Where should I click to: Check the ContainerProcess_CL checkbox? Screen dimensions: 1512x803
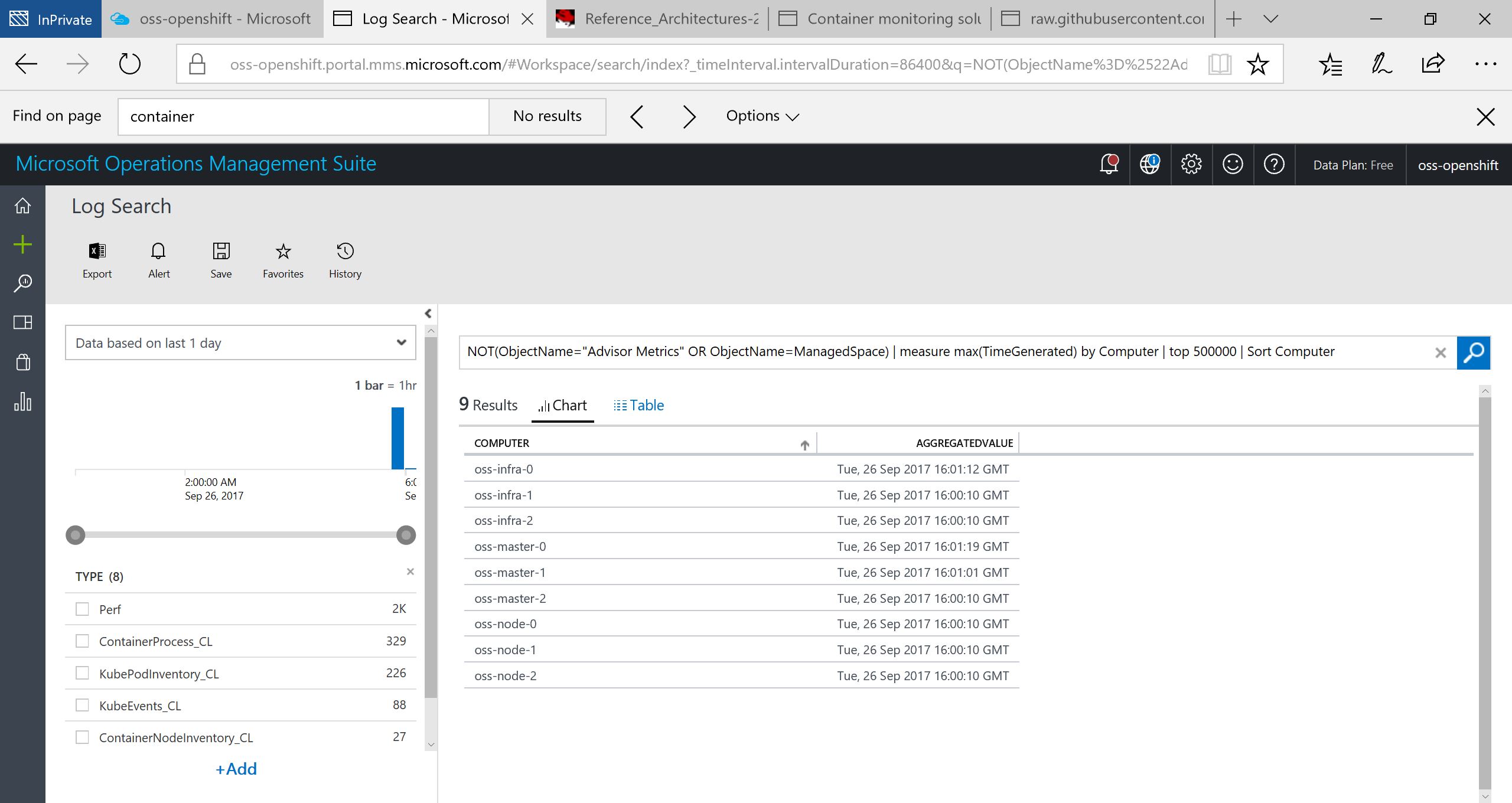pos(83,641)
